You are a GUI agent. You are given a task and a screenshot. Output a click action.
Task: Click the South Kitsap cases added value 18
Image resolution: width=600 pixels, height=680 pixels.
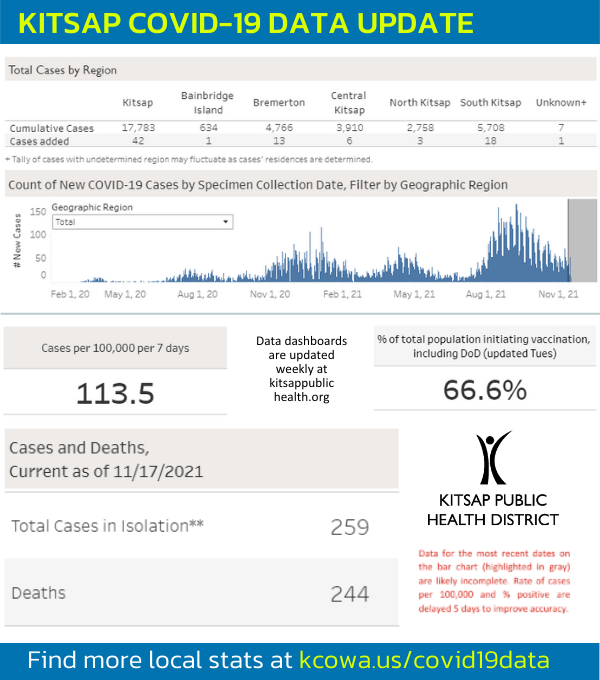pyautogui.click(x=491, y=141)
